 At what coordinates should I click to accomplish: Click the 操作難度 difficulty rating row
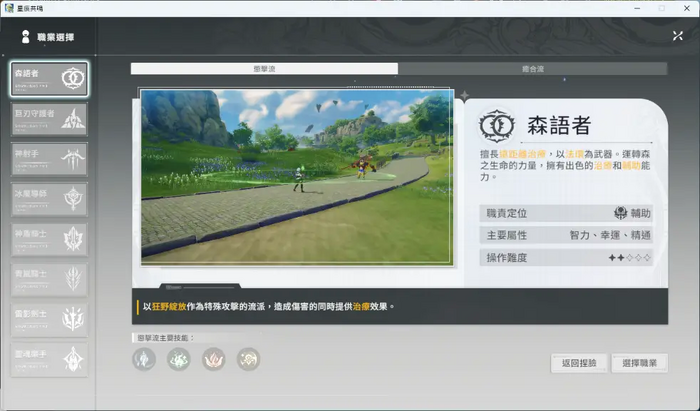pos(566,257)
